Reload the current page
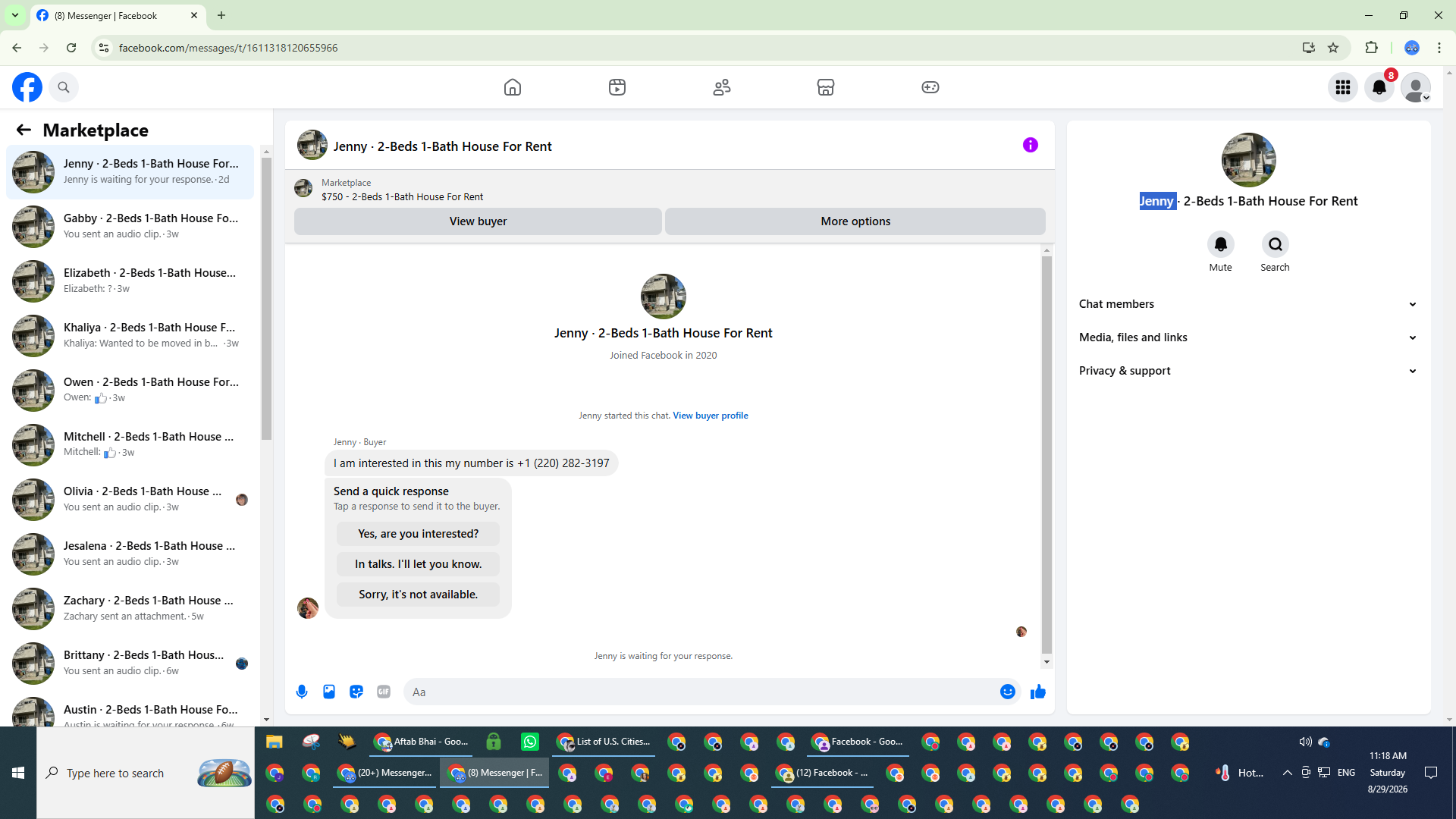This screenshot has height=819, width=1456. click(x=71, y=48)
